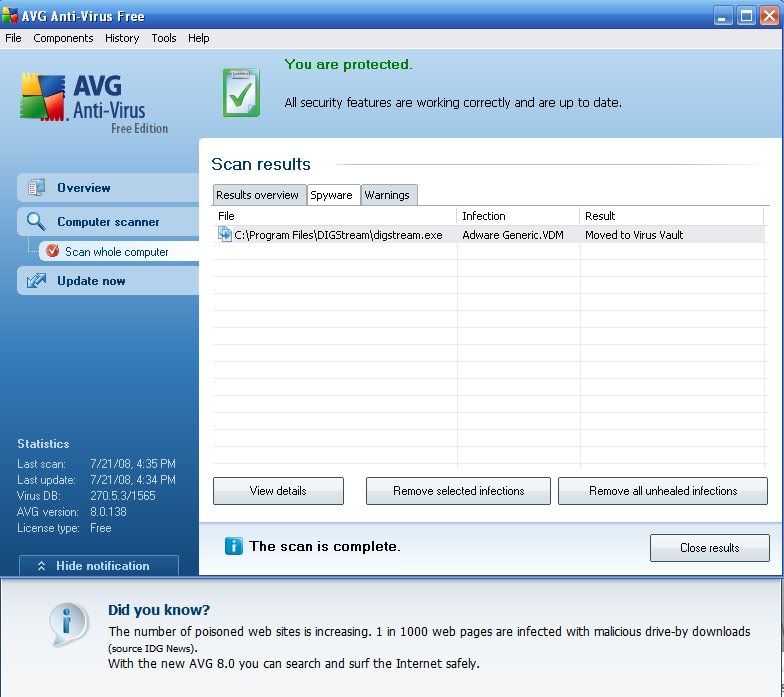
Task: Click the Moved to Virus Vault result
Action: point(634,235)
